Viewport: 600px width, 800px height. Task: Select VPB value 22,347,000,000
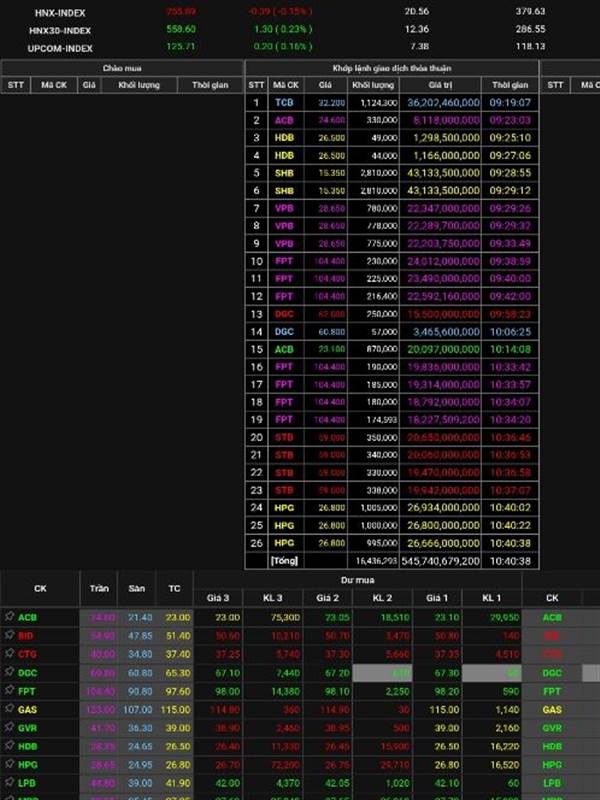pyautogui.click(x=443, y=208)
